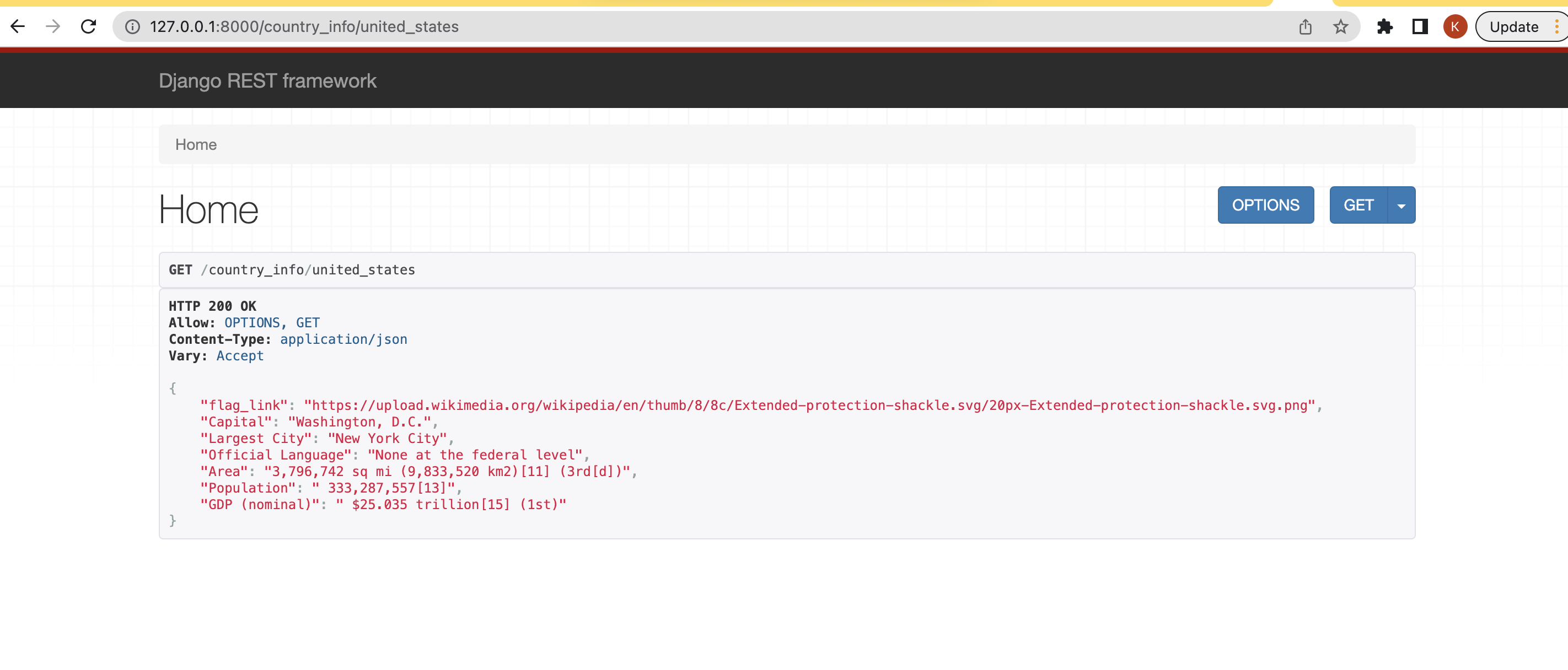Click the GET request path line

click(x=292, y=270)
